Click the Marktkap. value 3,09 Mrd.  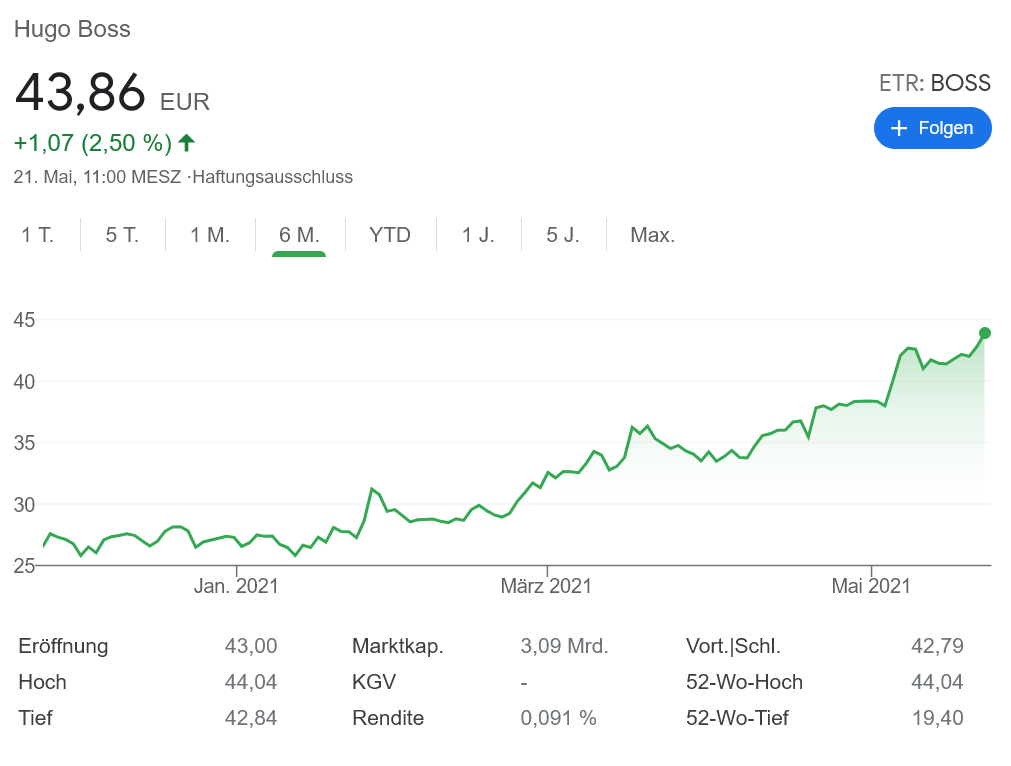point(564,645)
